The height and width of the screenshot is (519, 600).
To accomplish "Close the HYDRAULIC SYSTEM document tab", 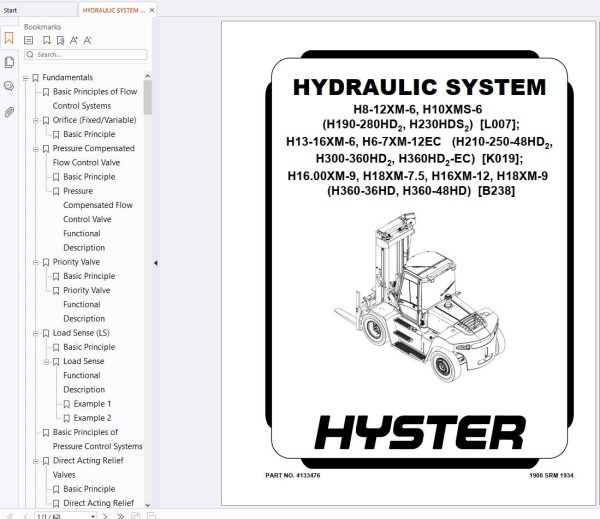I will tap(152, 10).
